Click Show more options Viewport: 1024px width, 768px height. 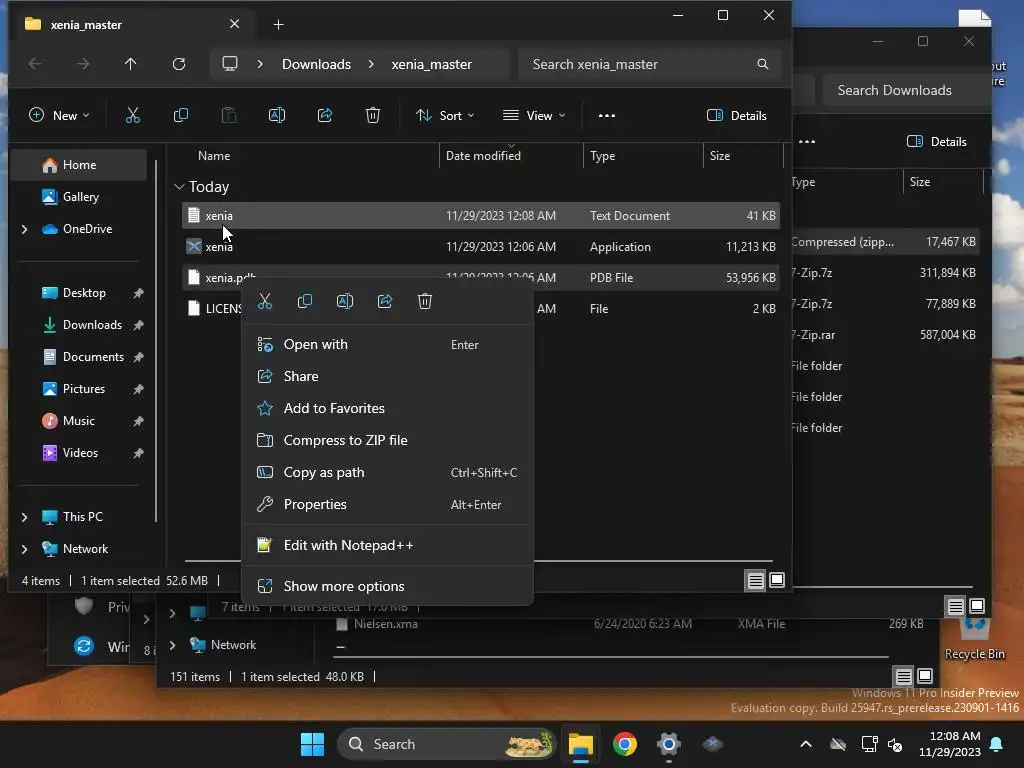[x=387, y=586]
